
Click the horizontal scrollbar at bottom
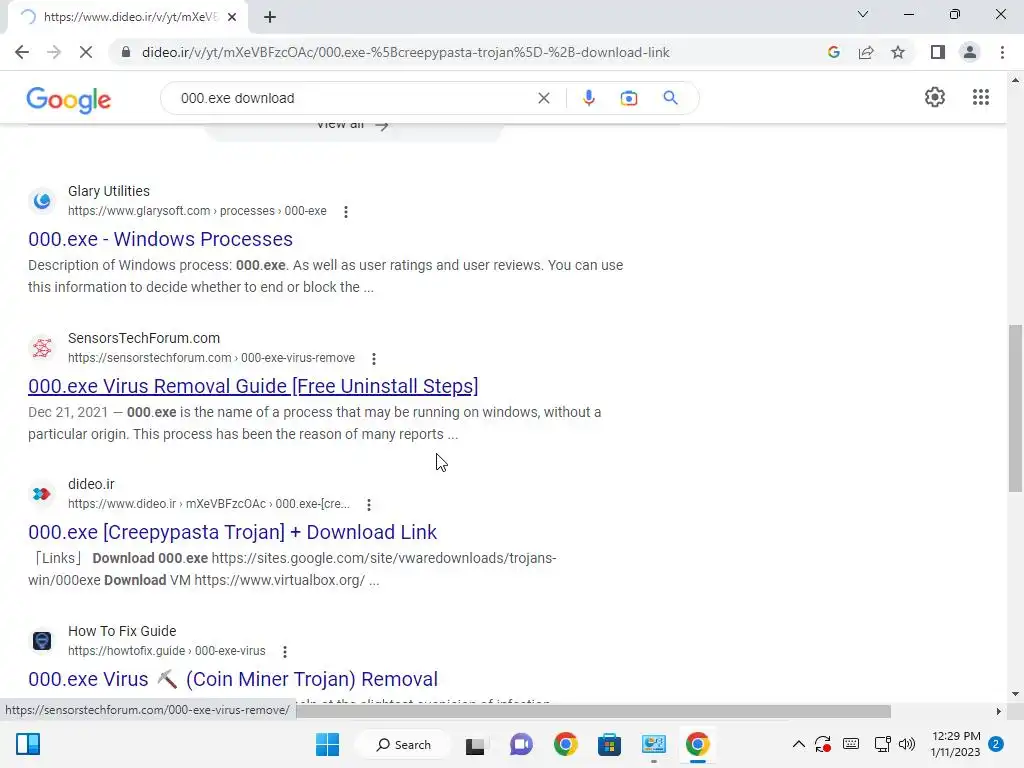click(x=594, y=711)
